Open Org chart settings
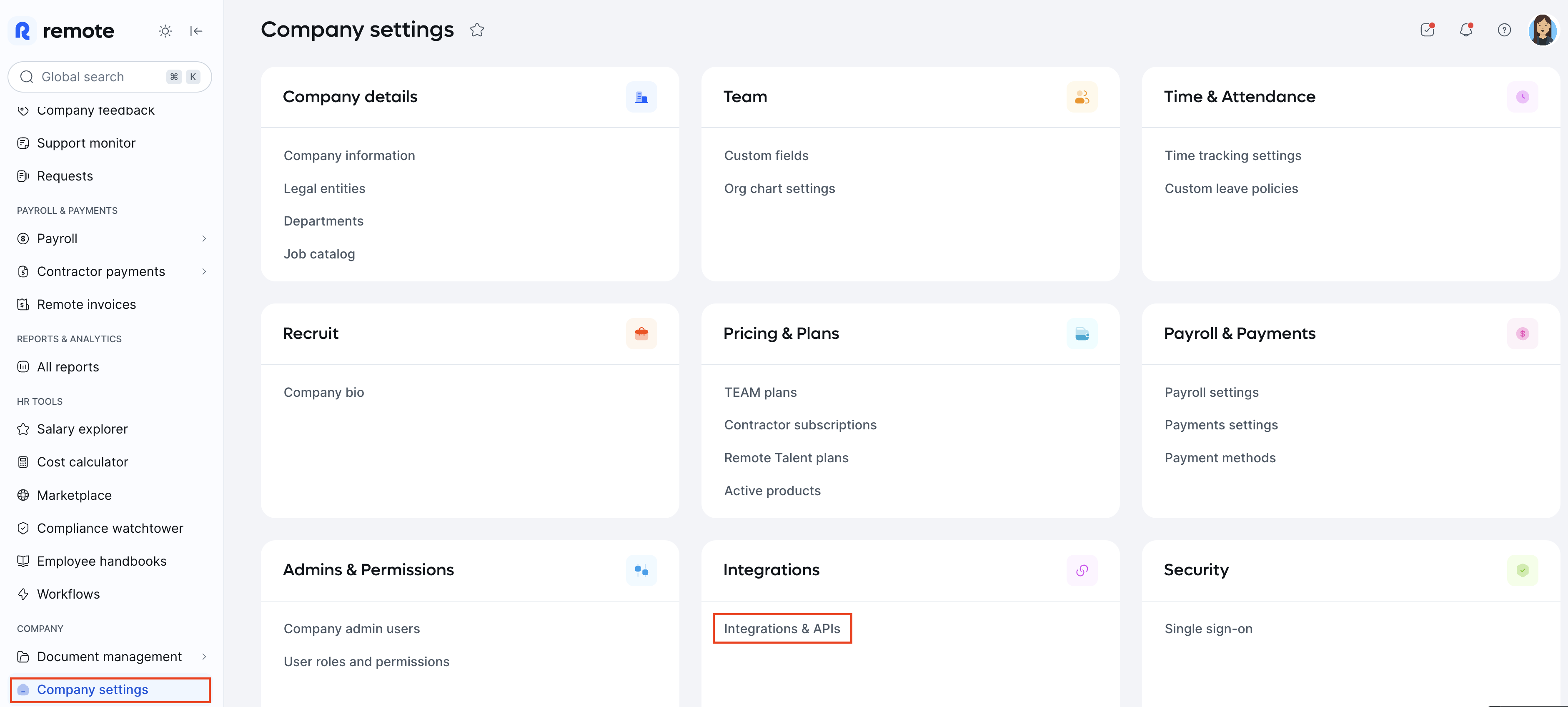Screen dimensions: 1568x707 [779, 189]
